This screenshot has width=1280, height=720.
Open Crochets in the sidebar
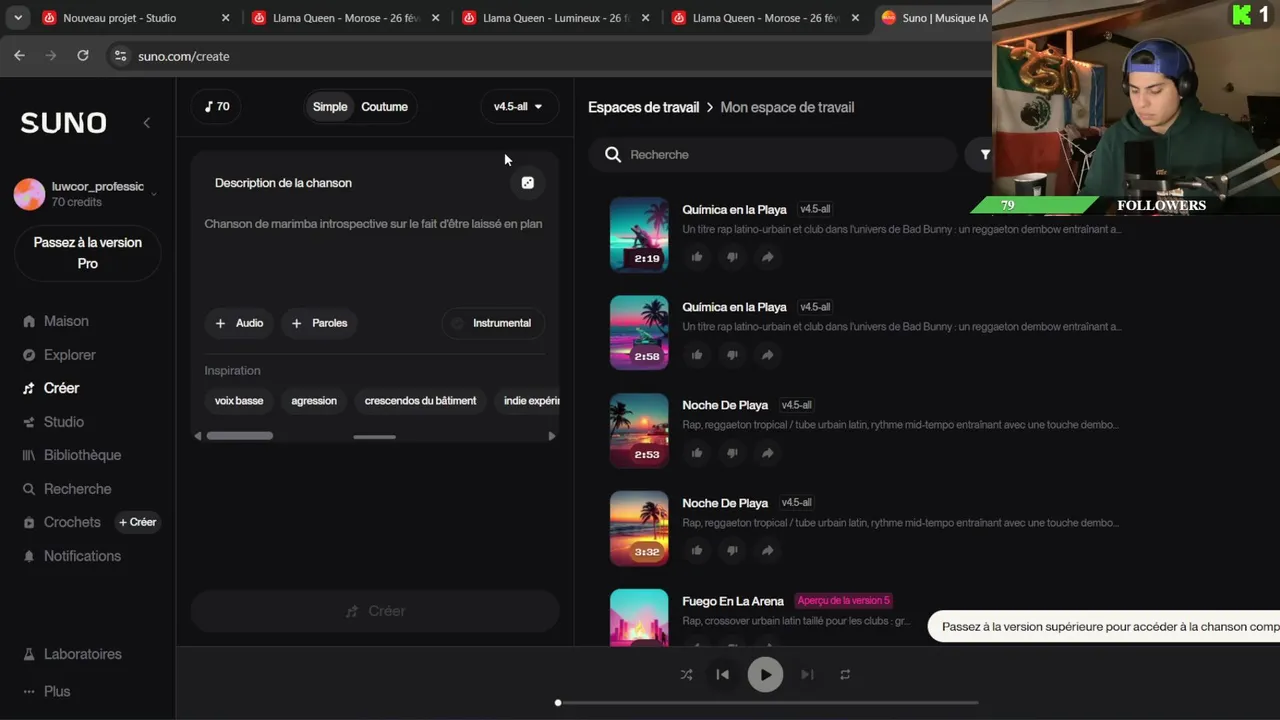[62, 522]
